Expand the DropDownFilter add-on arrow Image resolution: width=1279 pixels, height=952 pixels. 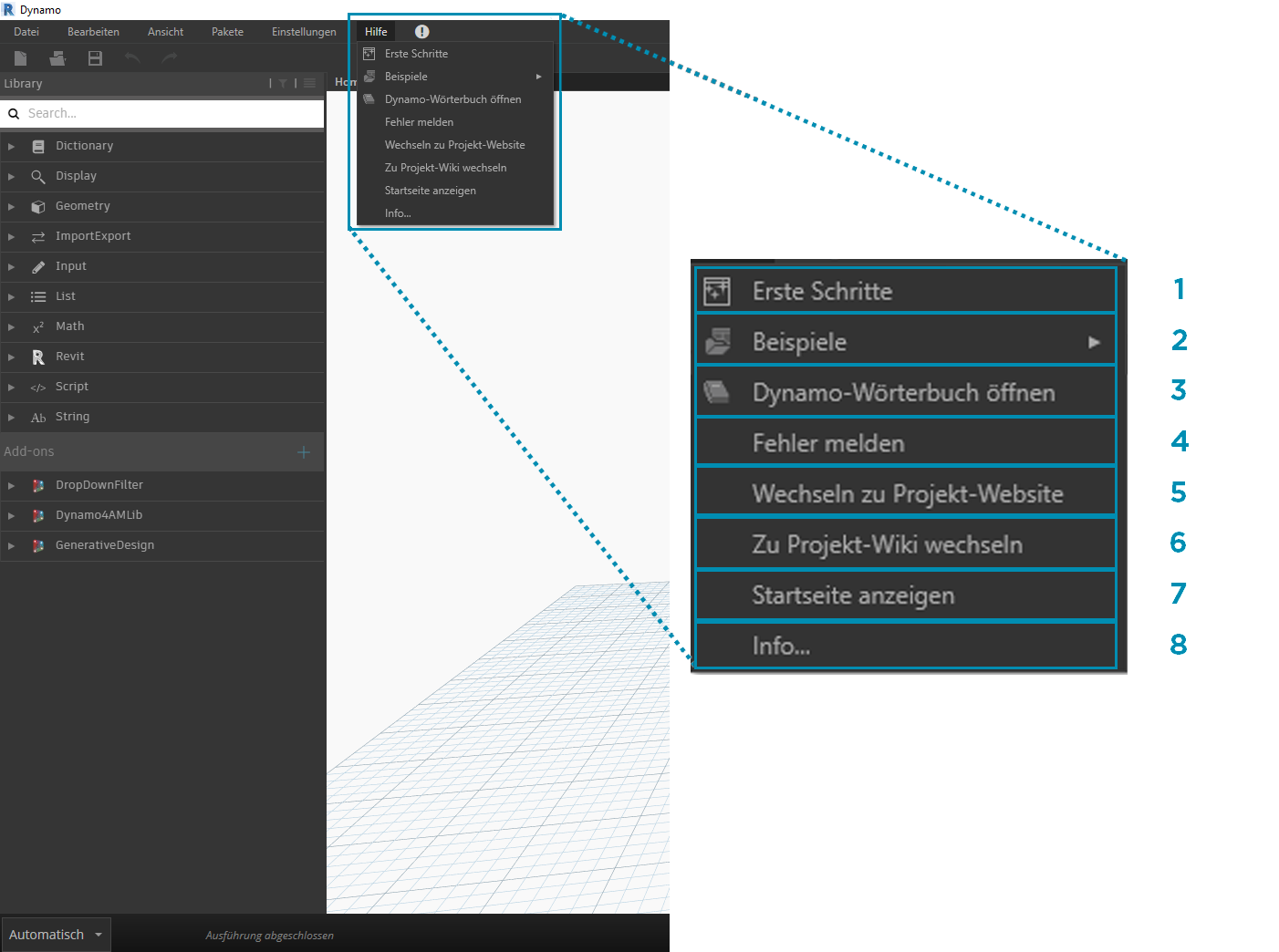11,485
